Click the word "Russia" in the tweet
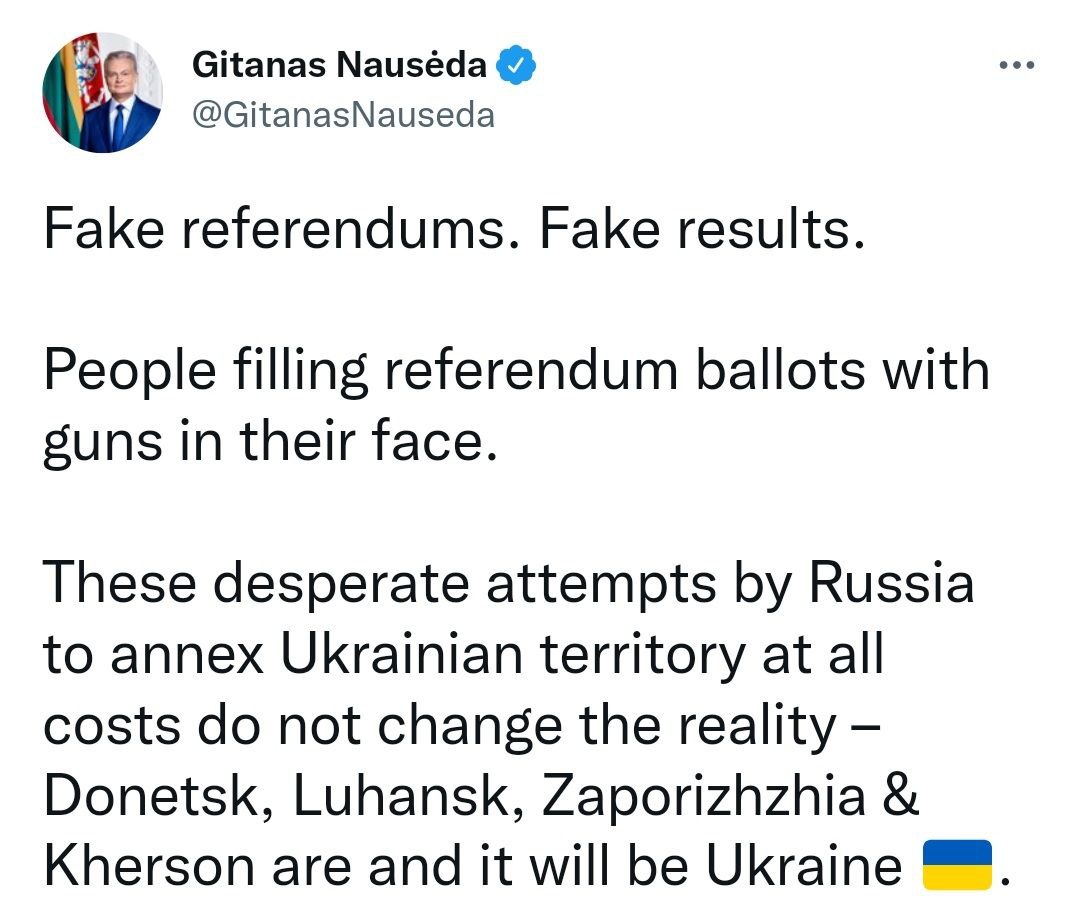The width and height of the screenshot is (1080, 903). point(890,582)
